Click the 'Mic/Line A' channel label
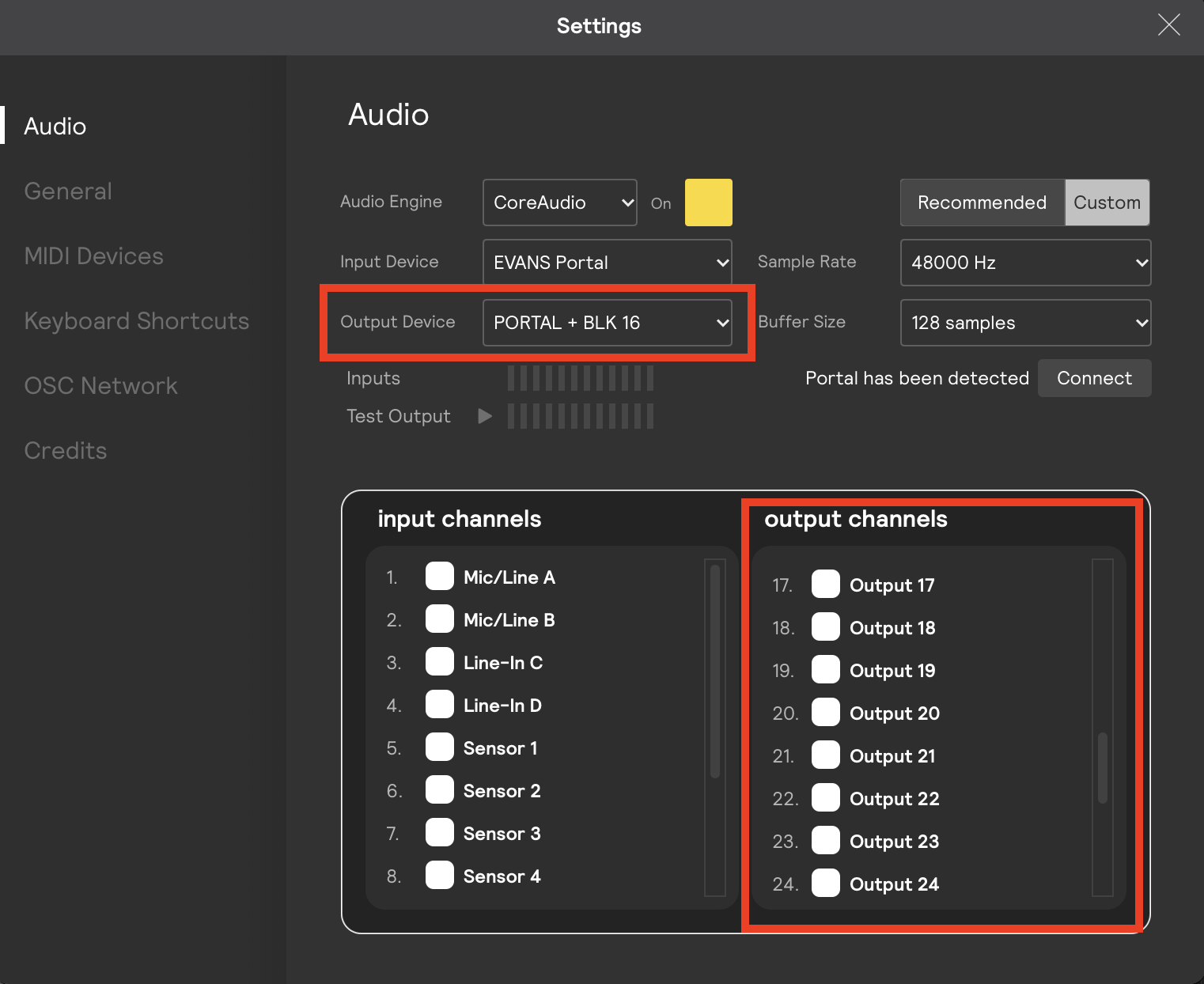The width and height of the screenshot is (1204, 984). click(x=509, y=577)
